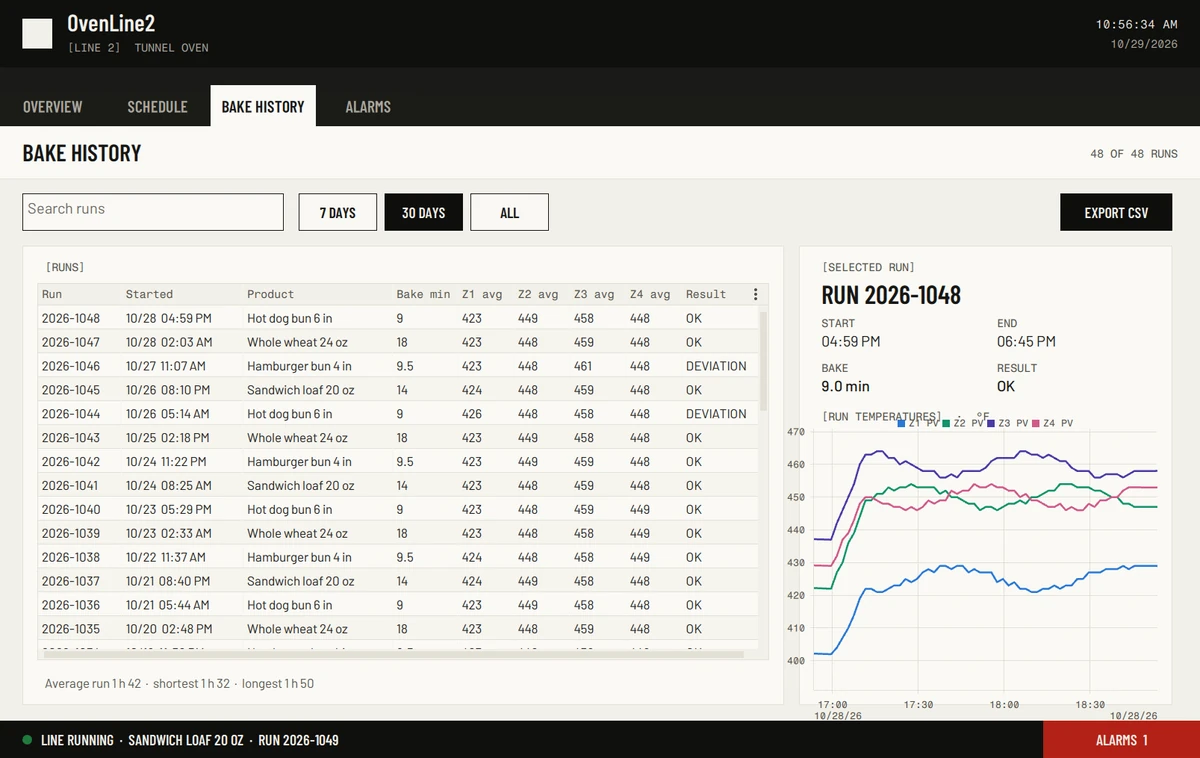Select run 2026-1039 in the table
Image resolution: width=1200 pixels, height=758 pixels.
click(399, 534)
